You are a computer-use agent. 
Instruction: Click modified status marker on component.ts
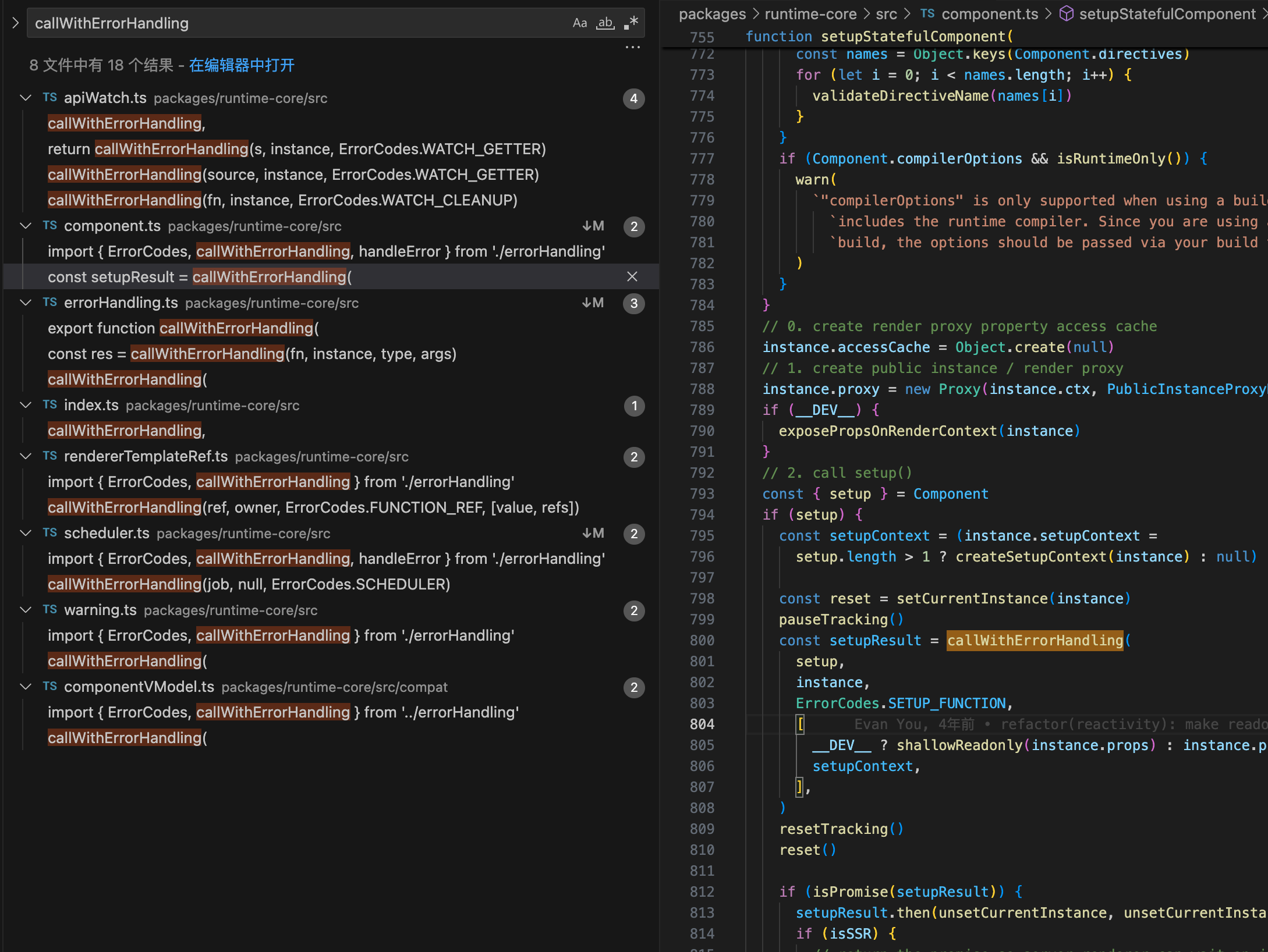point(593,226)
